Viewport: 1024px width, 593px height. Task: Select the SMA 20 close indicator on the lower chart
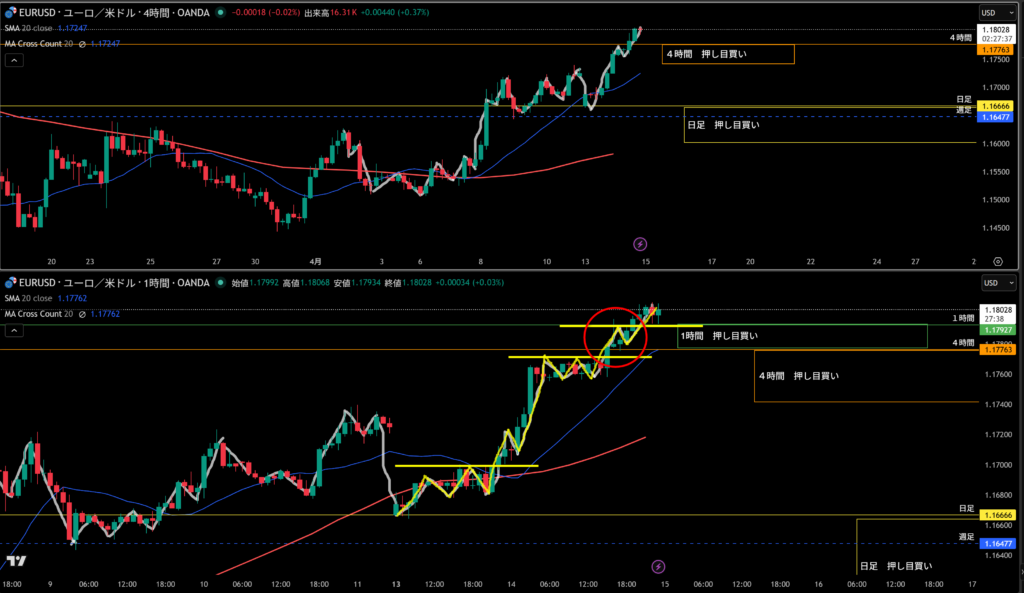click(28, 298)
